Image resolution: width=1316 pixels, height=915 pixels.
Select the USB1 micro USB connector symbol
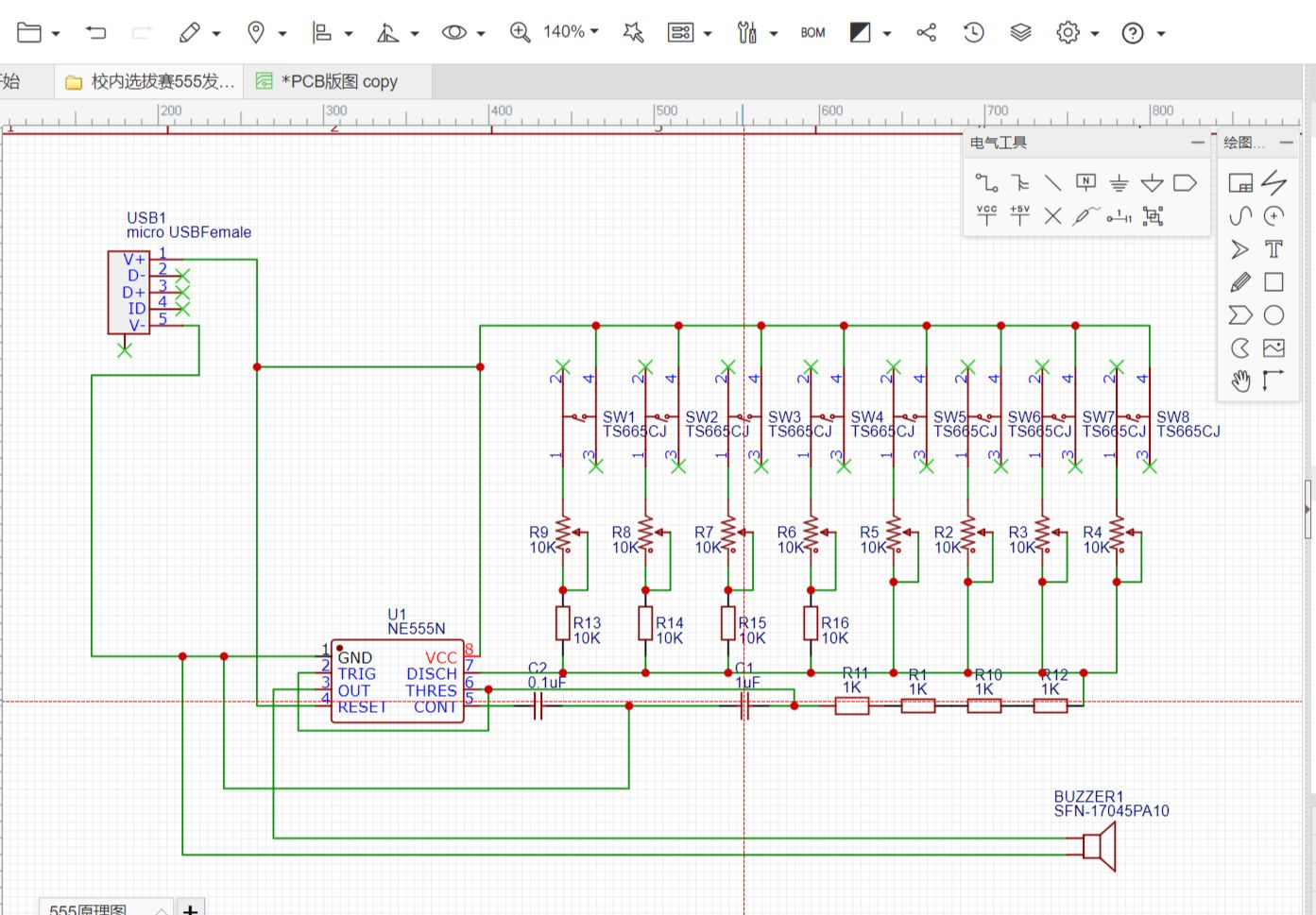pyautogui.click(x=128, y=292)
